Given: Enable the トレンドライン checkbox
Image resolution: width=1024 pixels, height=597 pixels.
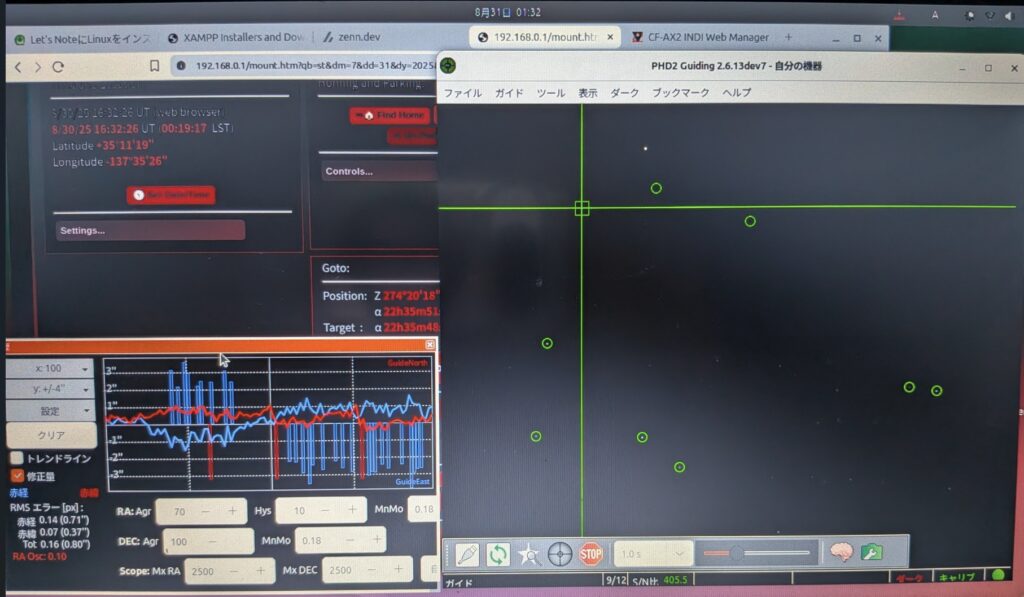Looking at the screenshot, I should [17, 457].
